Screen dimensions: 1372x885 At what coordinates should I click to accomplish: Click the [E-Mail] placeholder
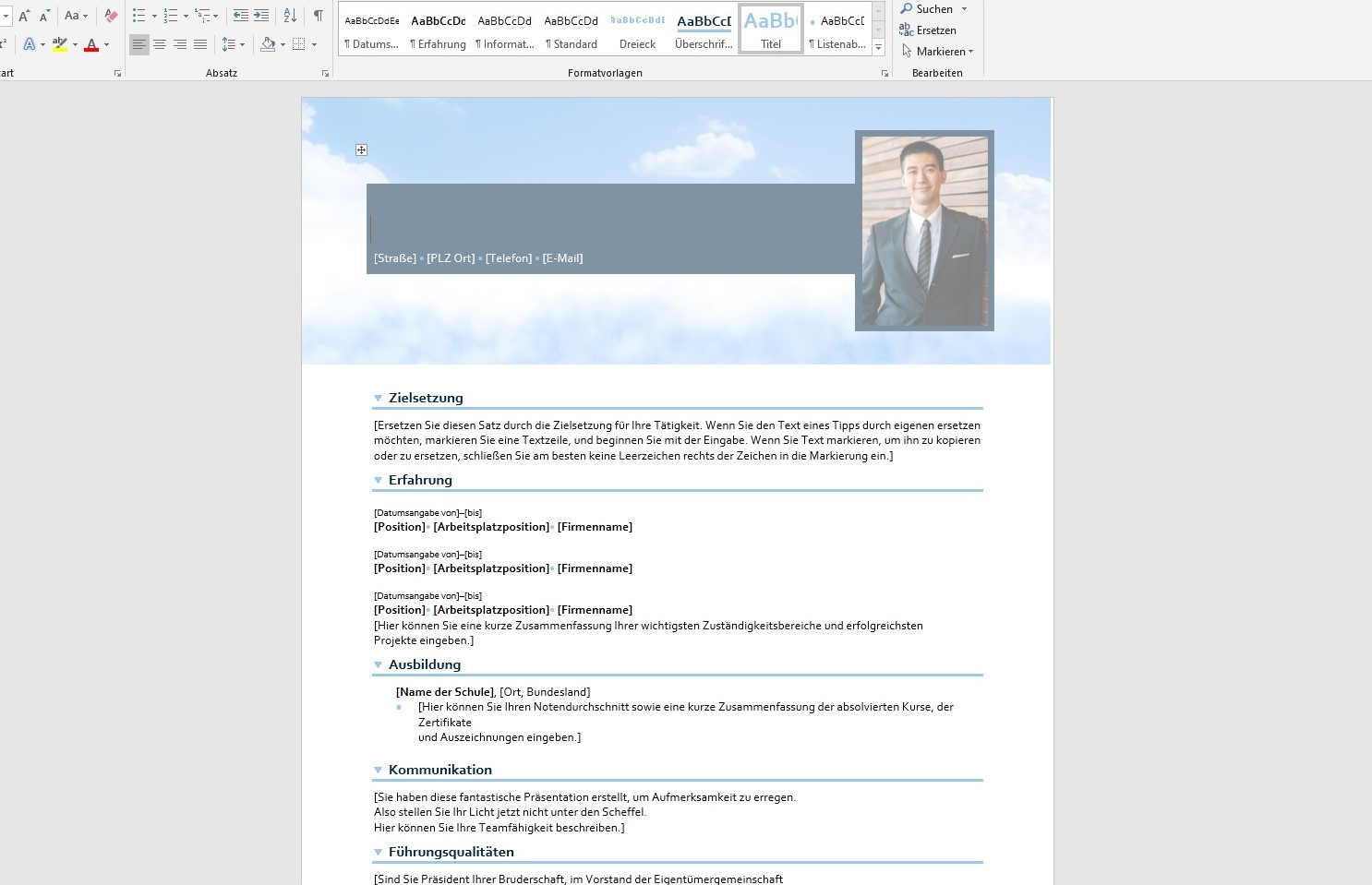[x=563, y=258]
